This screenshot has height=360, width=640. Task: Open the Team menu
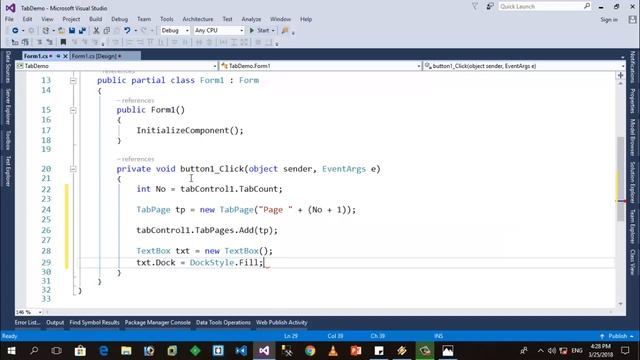coord(144,19)
